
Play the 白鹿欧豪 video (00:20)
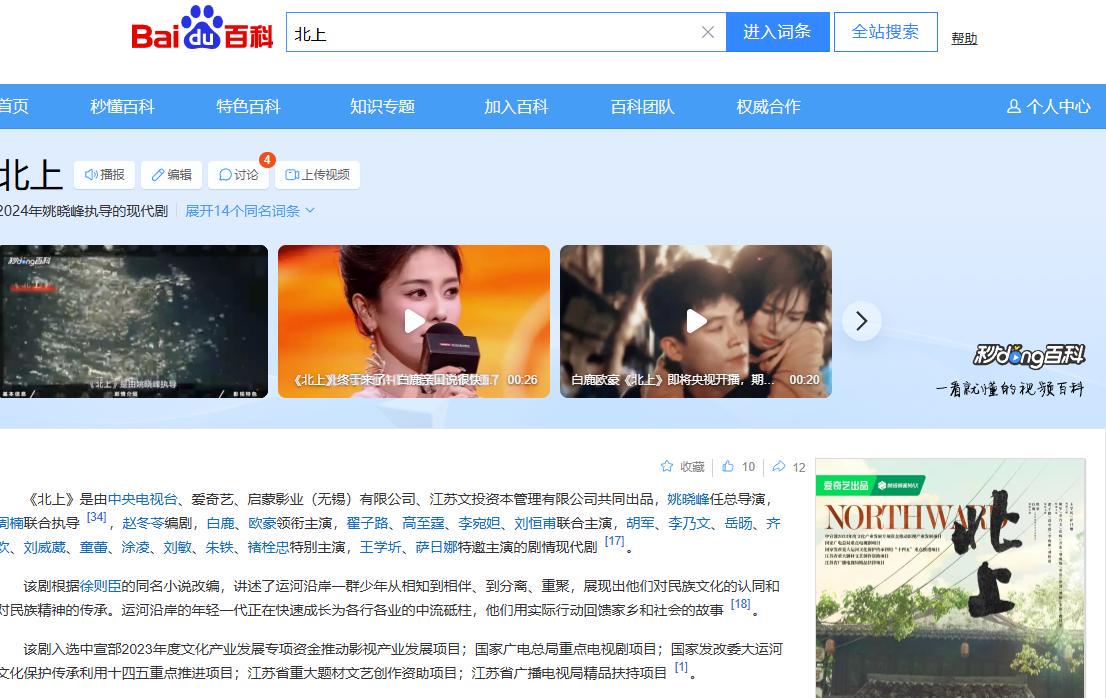click(696, 322)
